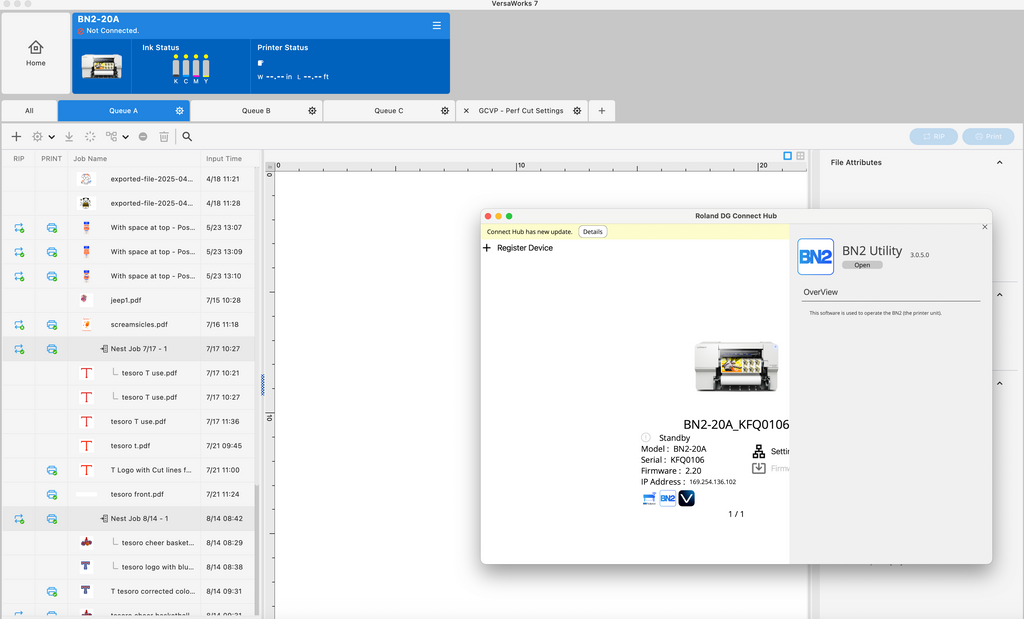This screenshot has width=1024, height=619.
Task: Click the Roland printer app icon in Connect Hub
Action: click(649, 498)
